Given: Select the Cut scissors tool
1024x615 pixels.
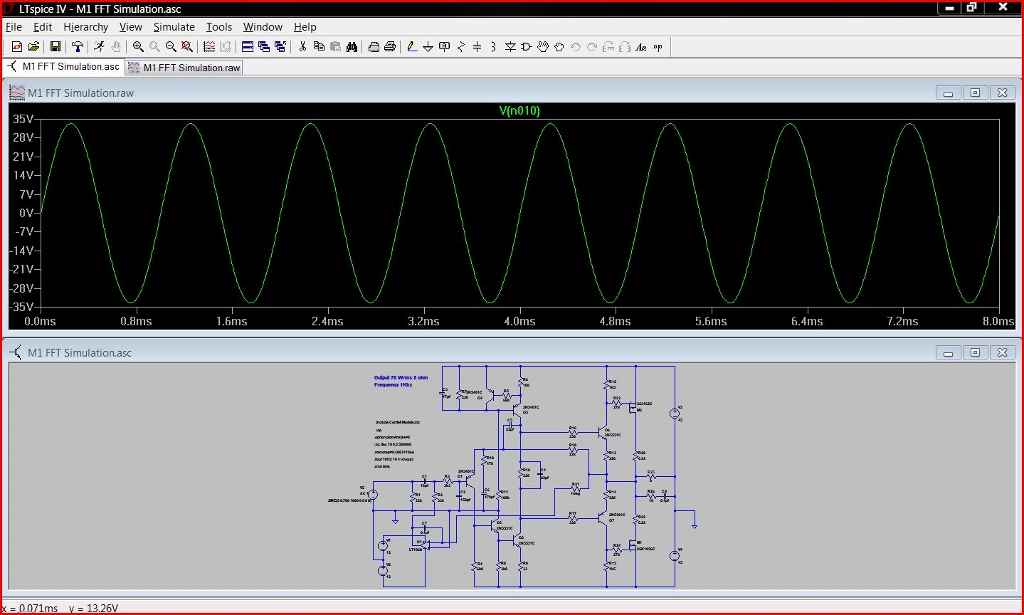Looking at the screenshot, I should point(302,46).
